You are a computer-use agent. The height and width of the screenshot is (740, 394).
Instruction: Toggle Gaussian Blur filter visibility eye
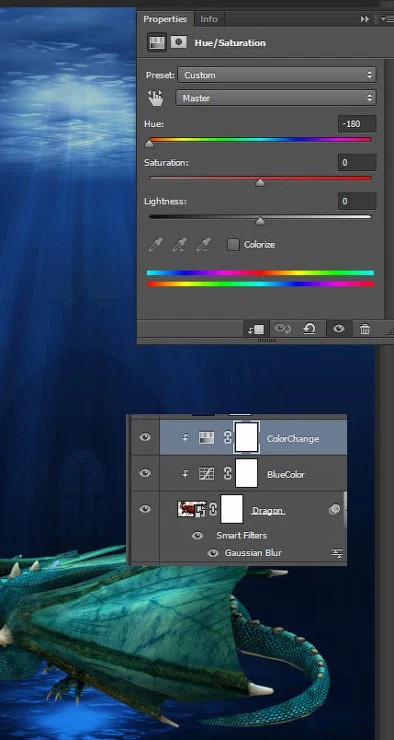click(213, 553)
